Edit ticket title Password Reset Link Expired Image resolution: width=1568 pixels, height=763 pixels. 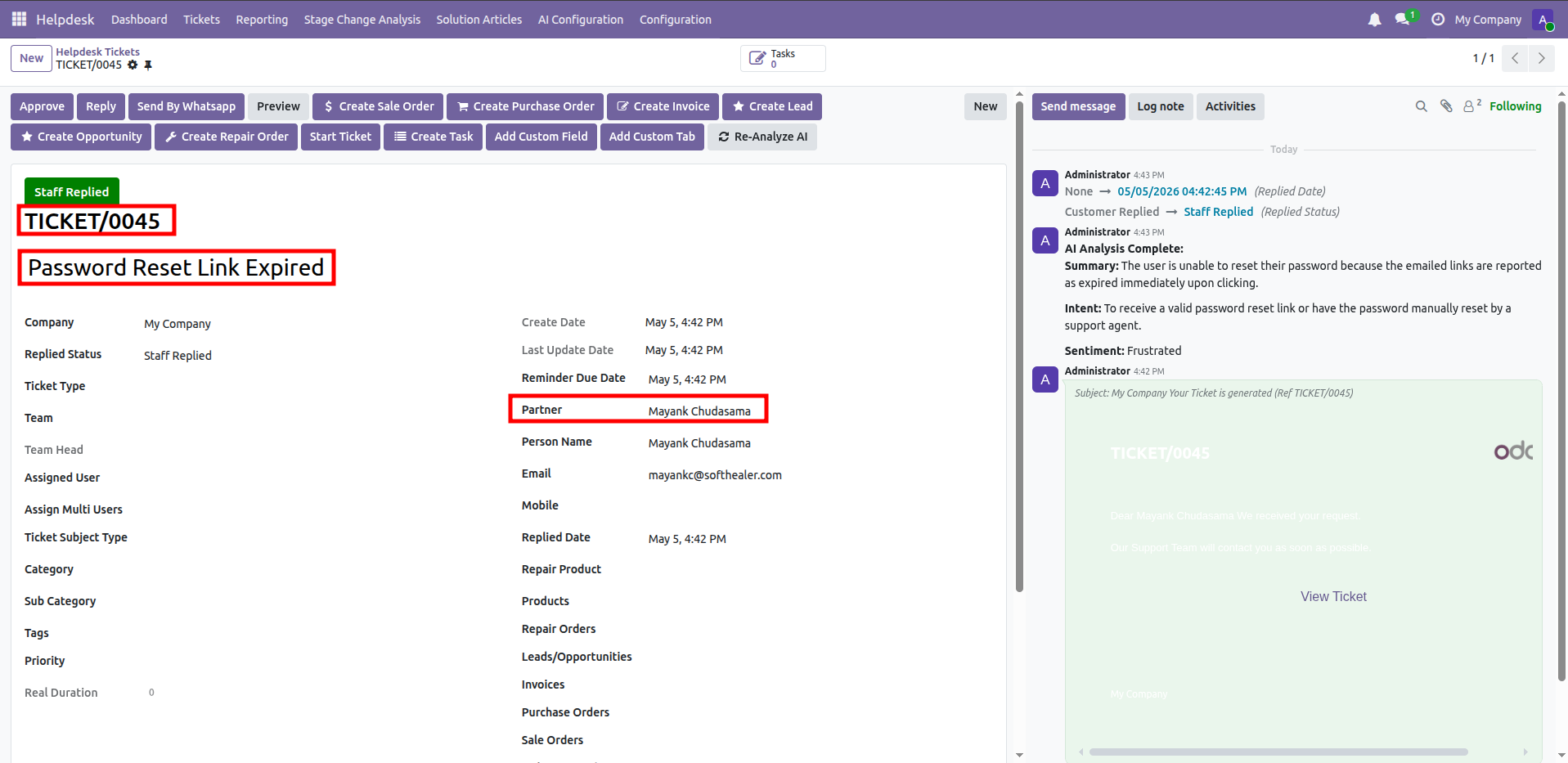click(x=176, y=267)
